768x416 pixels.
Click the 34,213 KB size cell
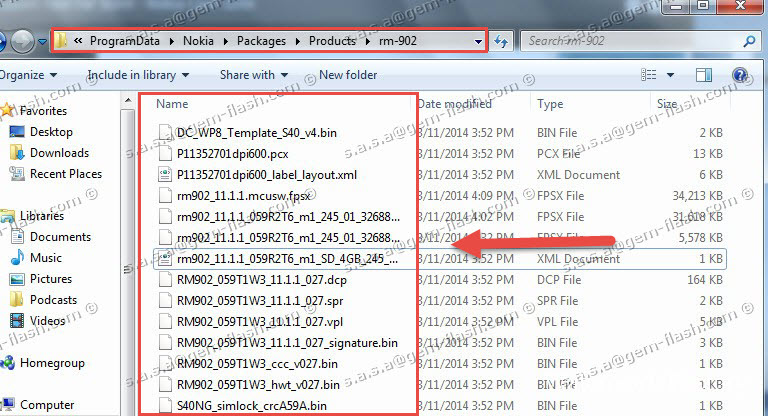(697, 196)
